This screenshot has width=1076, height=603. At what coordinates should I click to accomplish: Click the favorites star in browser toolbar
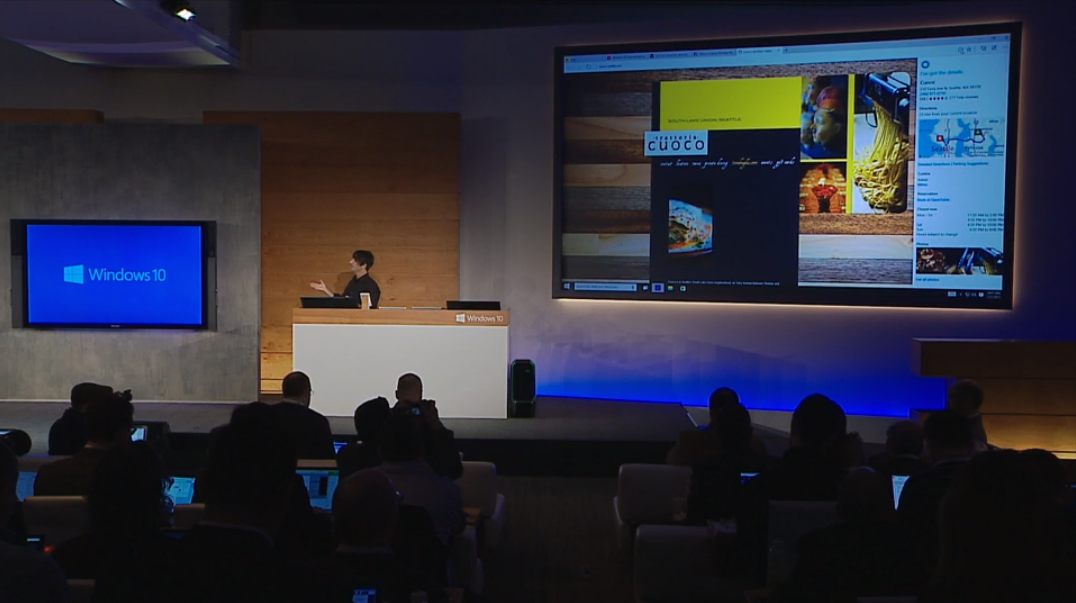tap(971, 48)
